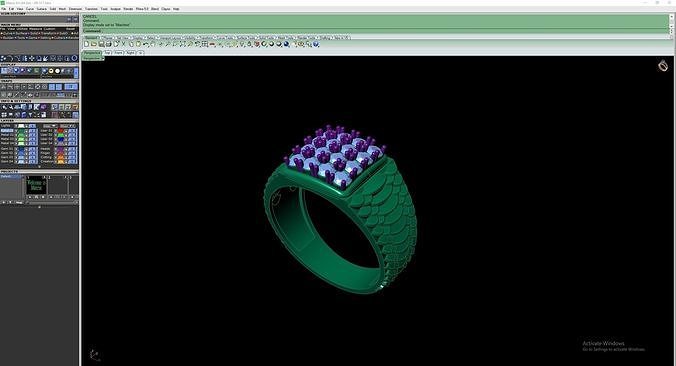Click the yellow sphere icon in Display panel
This screenshot has height=366, width=676.
click(x=51, y=71)
